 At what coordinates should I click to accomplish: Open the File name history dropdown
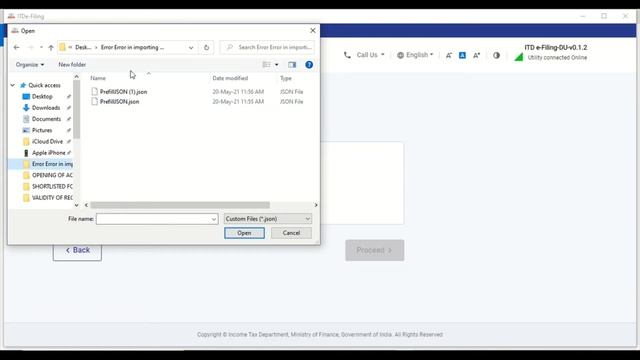[x=214, y=219]
